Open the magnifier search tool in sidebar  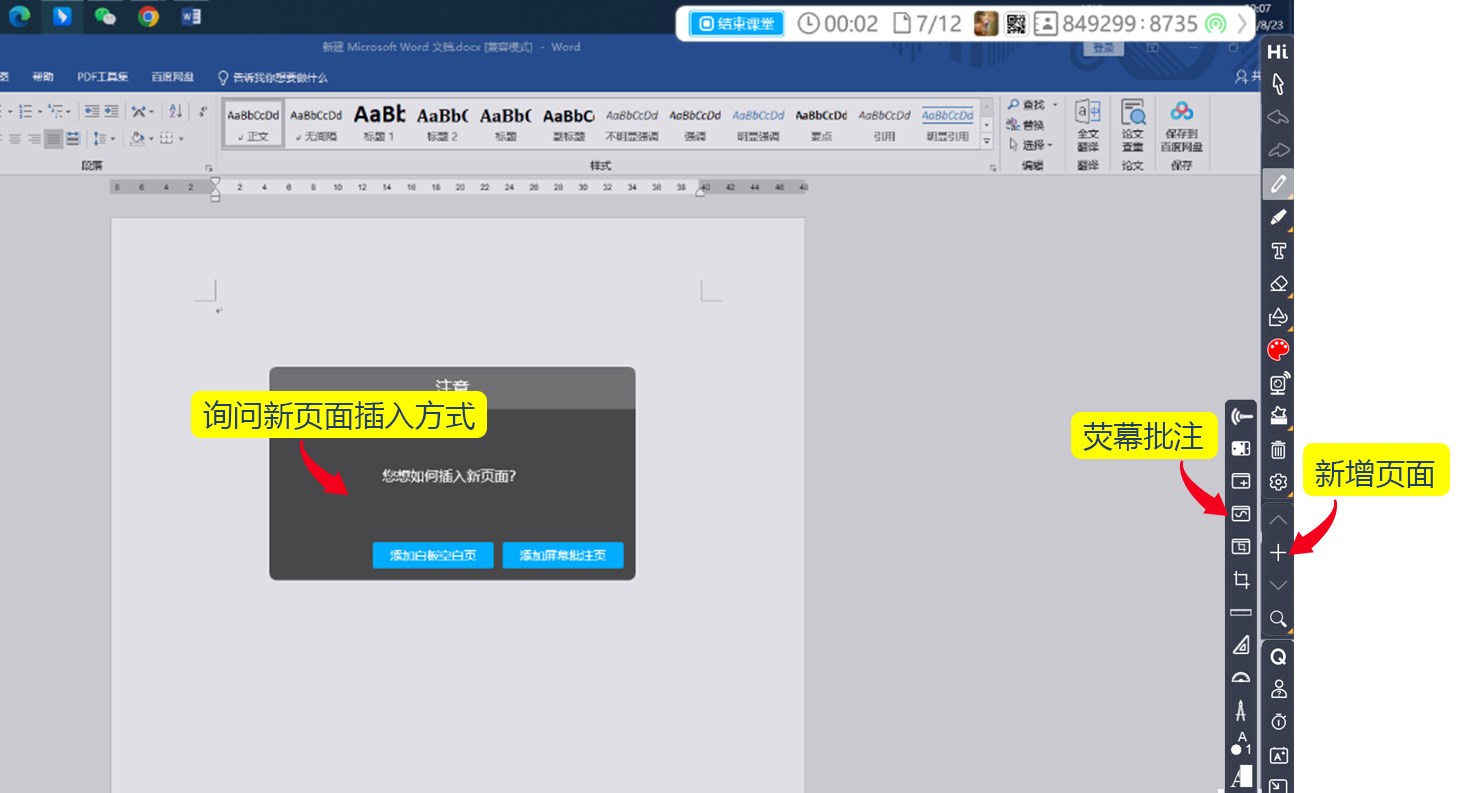point(1278,619)
